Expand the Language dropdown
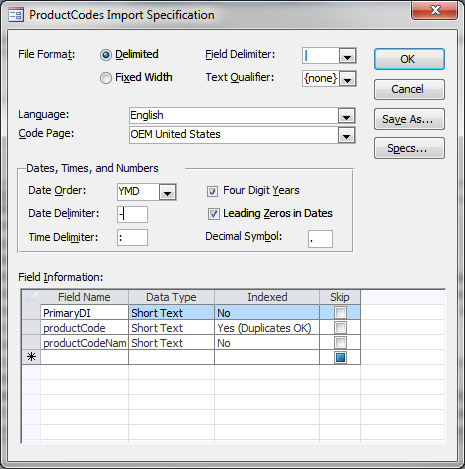Image resolution: width=465 pixels, height=469 pixels. pos(346,116)
